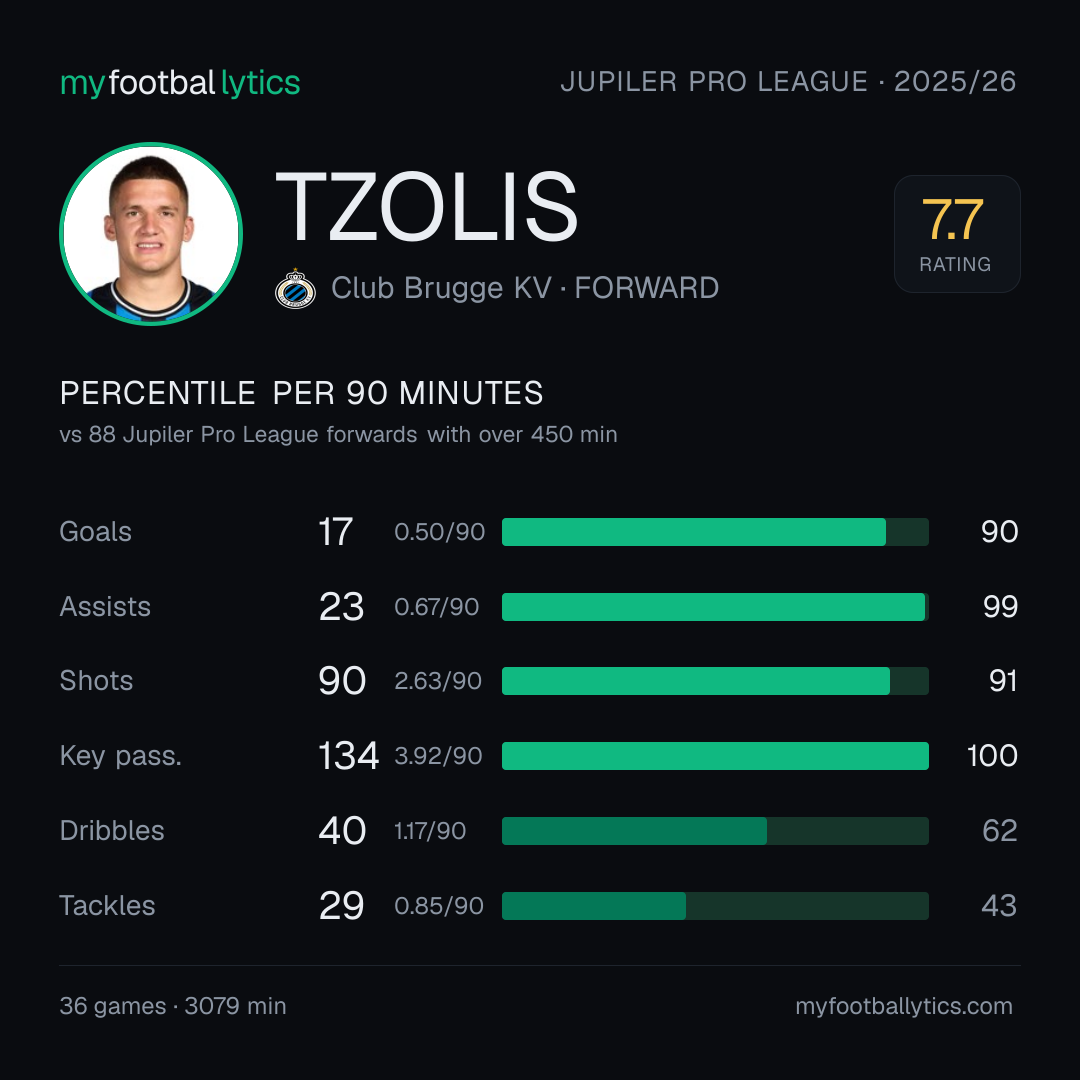Click the TZOLIS player name heading
Viewport: 1080px width, 1080px height.
(x=426, y=207)
